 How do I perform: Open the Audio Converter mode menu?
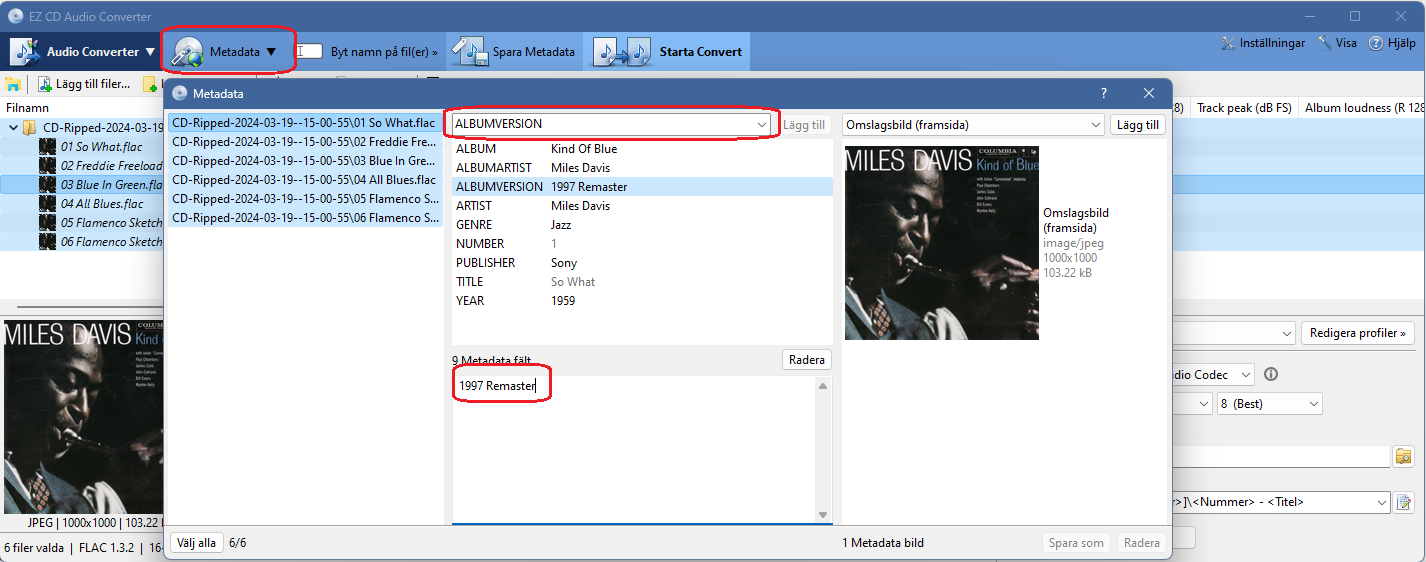pyautogui.click(x=84, y=51)
